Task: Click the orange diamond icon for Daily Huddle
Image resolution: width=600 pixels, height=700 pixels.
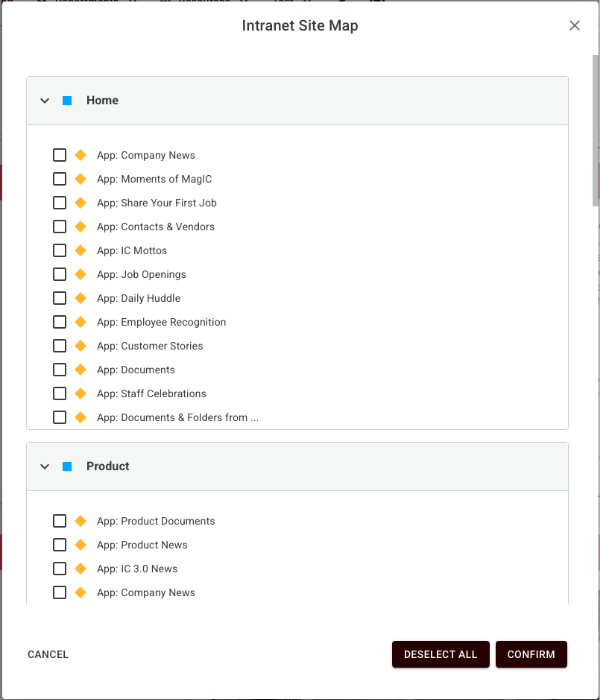Action: 81,299
